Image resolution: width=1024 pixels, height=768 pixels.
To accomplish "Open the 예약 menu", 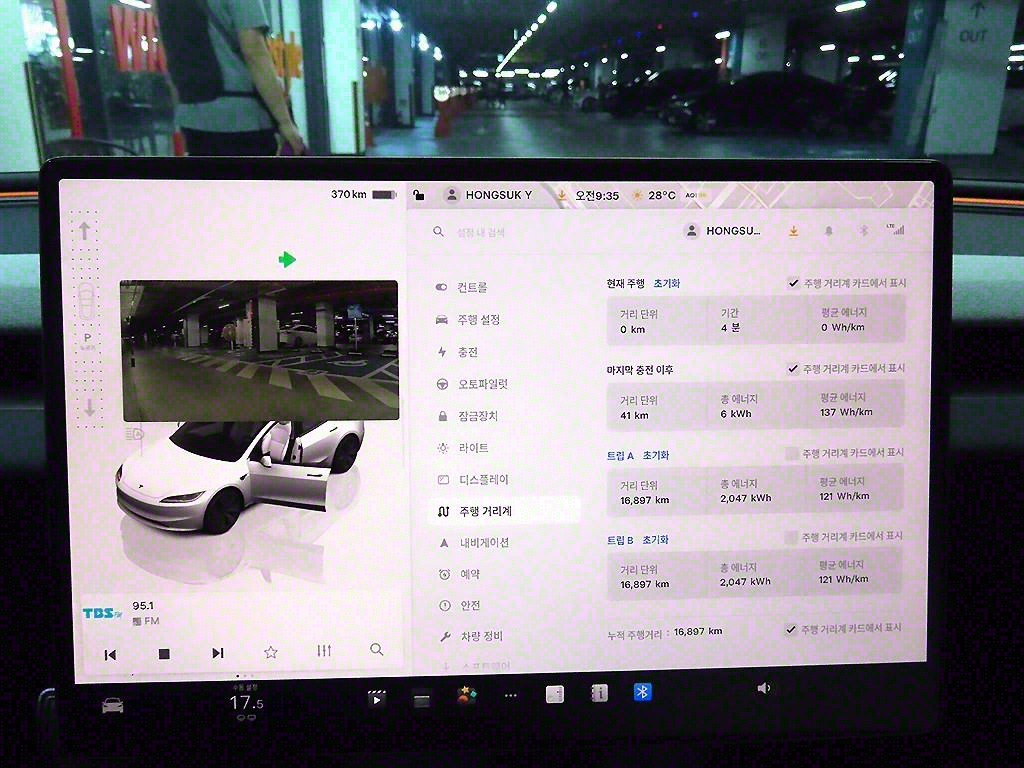I will pyautogui.click(x=460, y=574).
